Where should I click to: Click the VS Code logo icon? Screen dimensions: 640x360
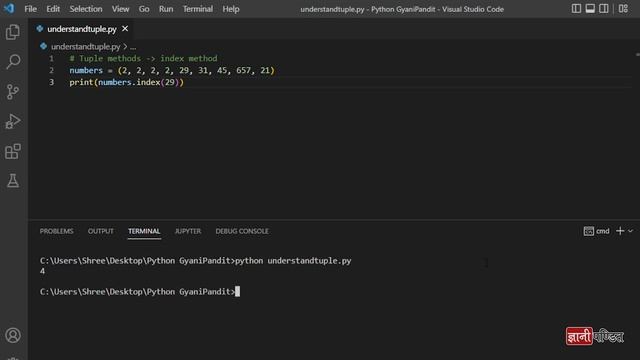tap(9, 8)
